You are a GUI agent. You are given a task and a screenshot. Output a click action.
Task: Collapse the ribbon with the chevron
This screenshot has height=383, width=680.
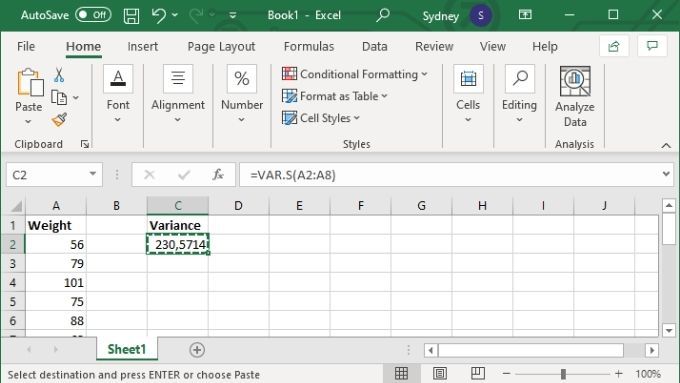[666, 145]
